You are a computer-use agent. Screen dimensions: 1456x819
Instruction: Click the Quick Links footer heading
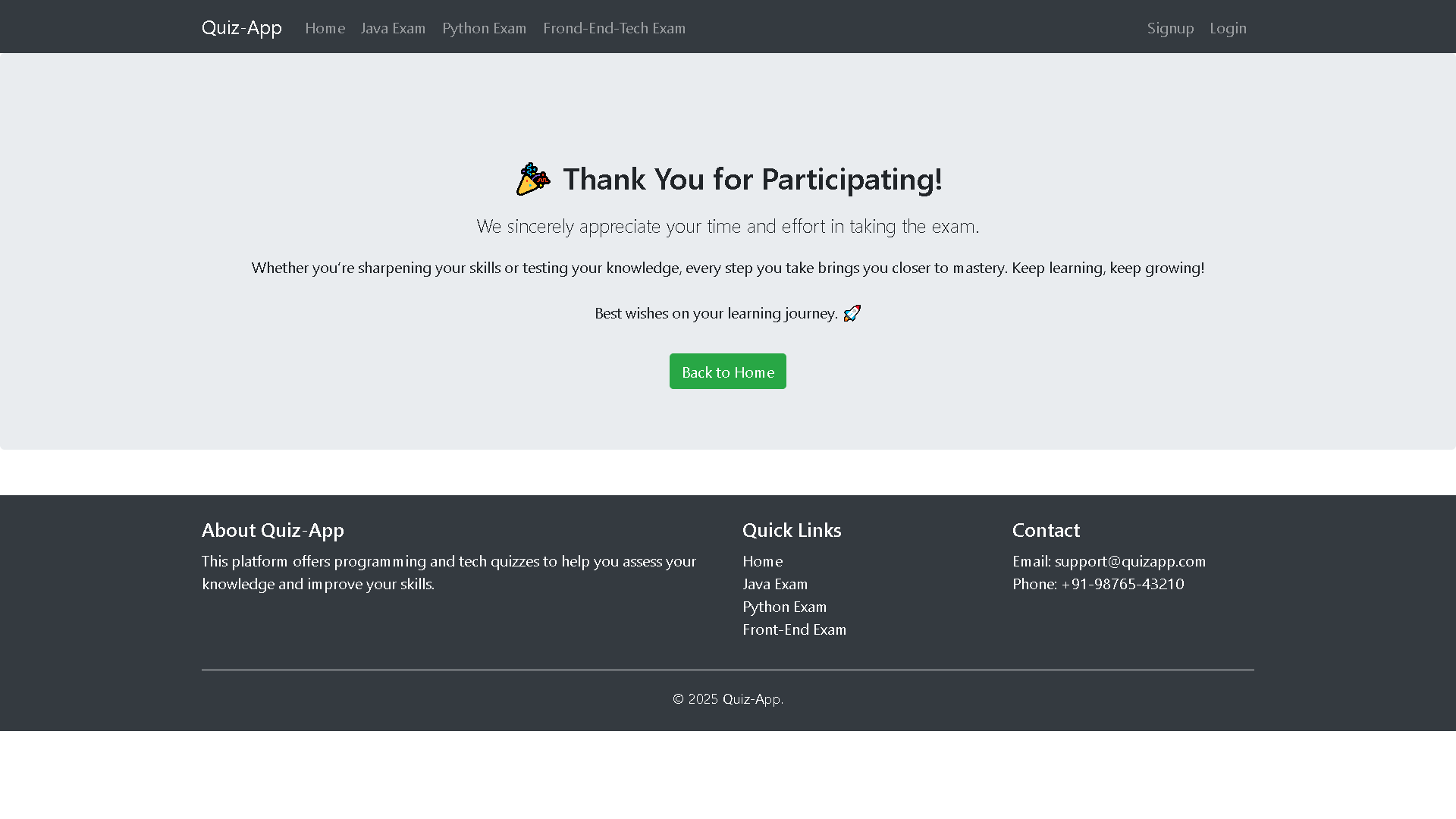click(x=792, y=529)
